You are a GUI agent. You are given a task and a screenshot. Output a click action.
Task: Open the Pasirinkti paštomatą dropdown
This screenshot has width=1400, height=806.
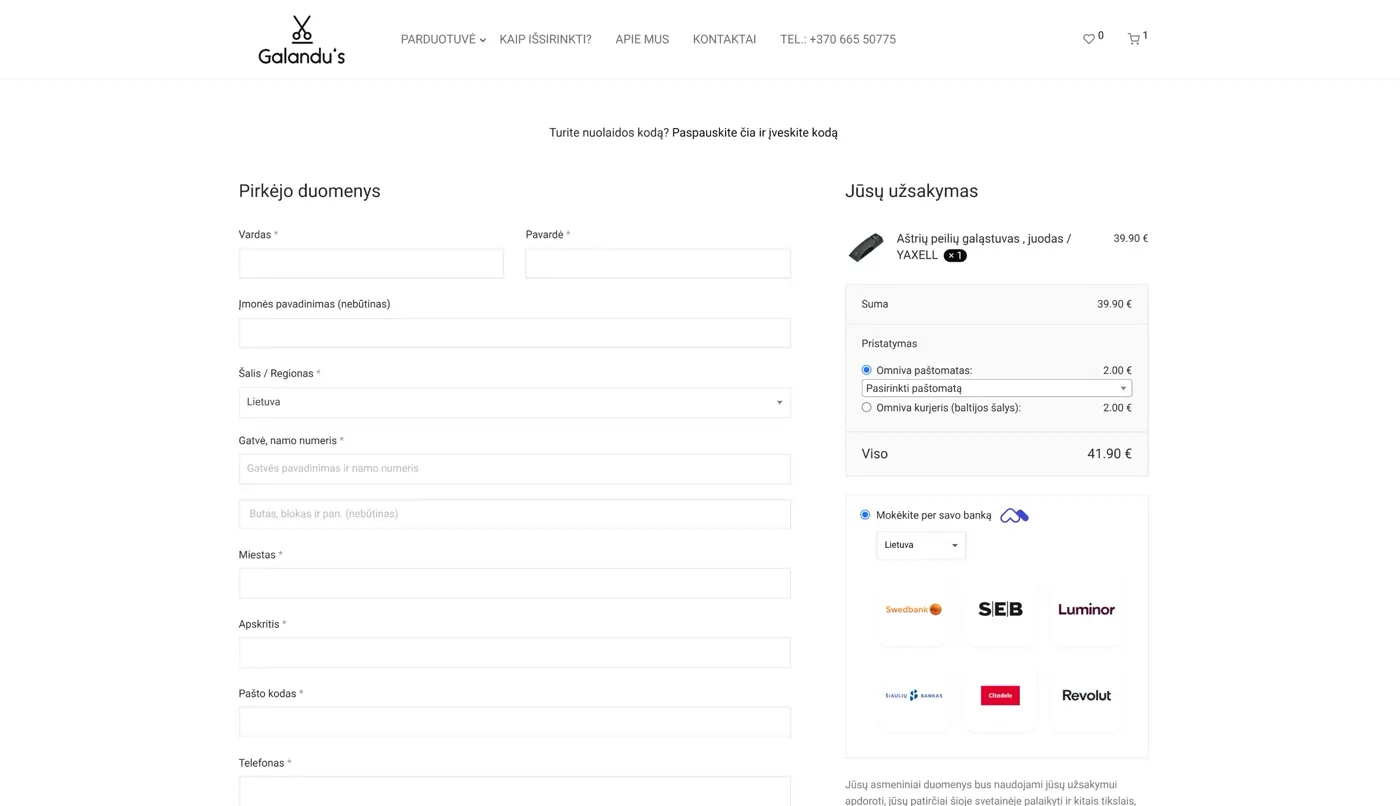pyautogui.click(x=996, y=388)
